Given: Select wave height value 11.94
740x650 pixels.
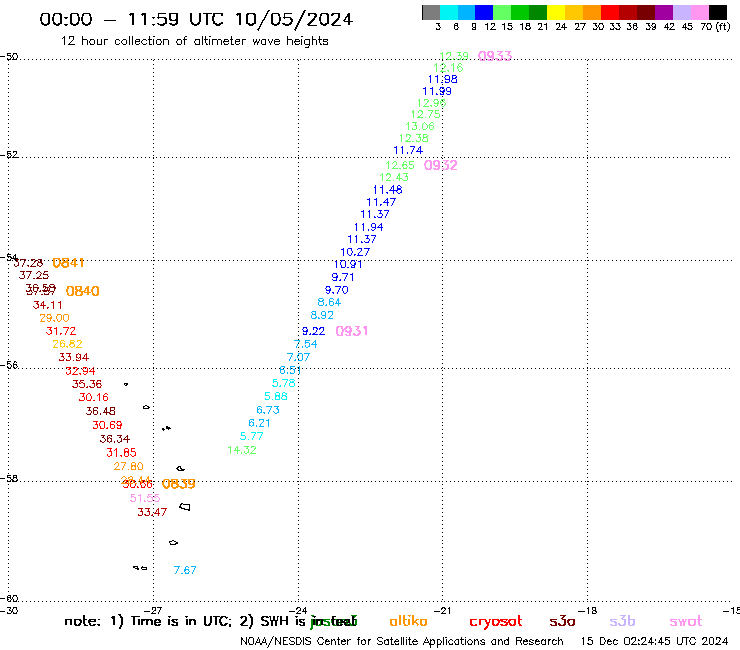Looking at the screenshot, I should [x=369, y=227].
